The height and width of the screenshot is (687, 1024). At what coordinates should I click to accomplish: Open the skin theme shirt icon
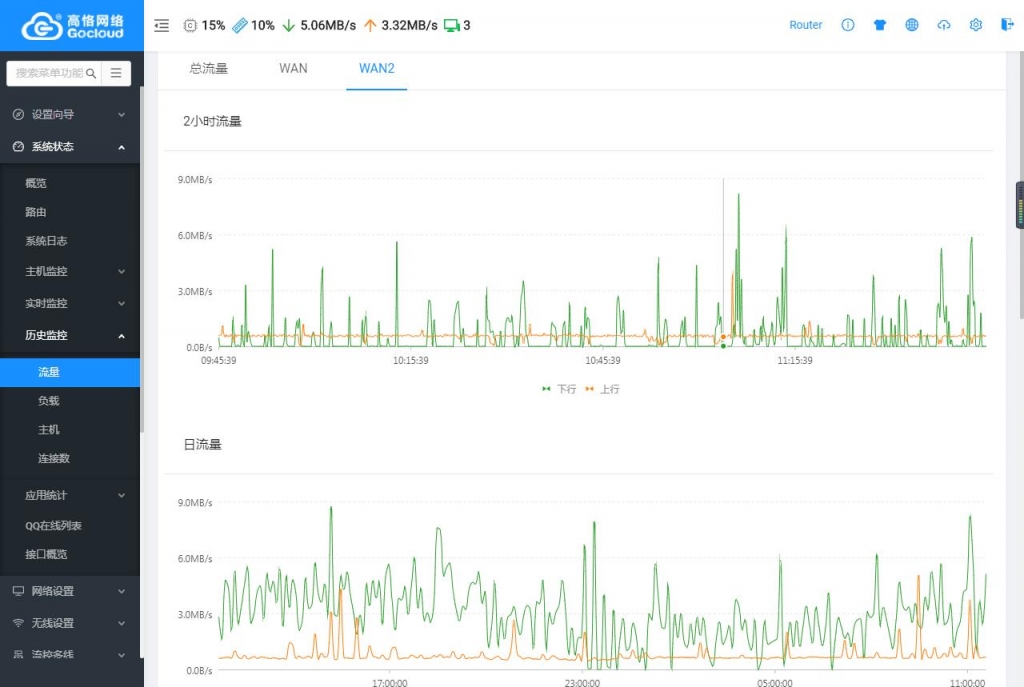click(x=880, y=25)
